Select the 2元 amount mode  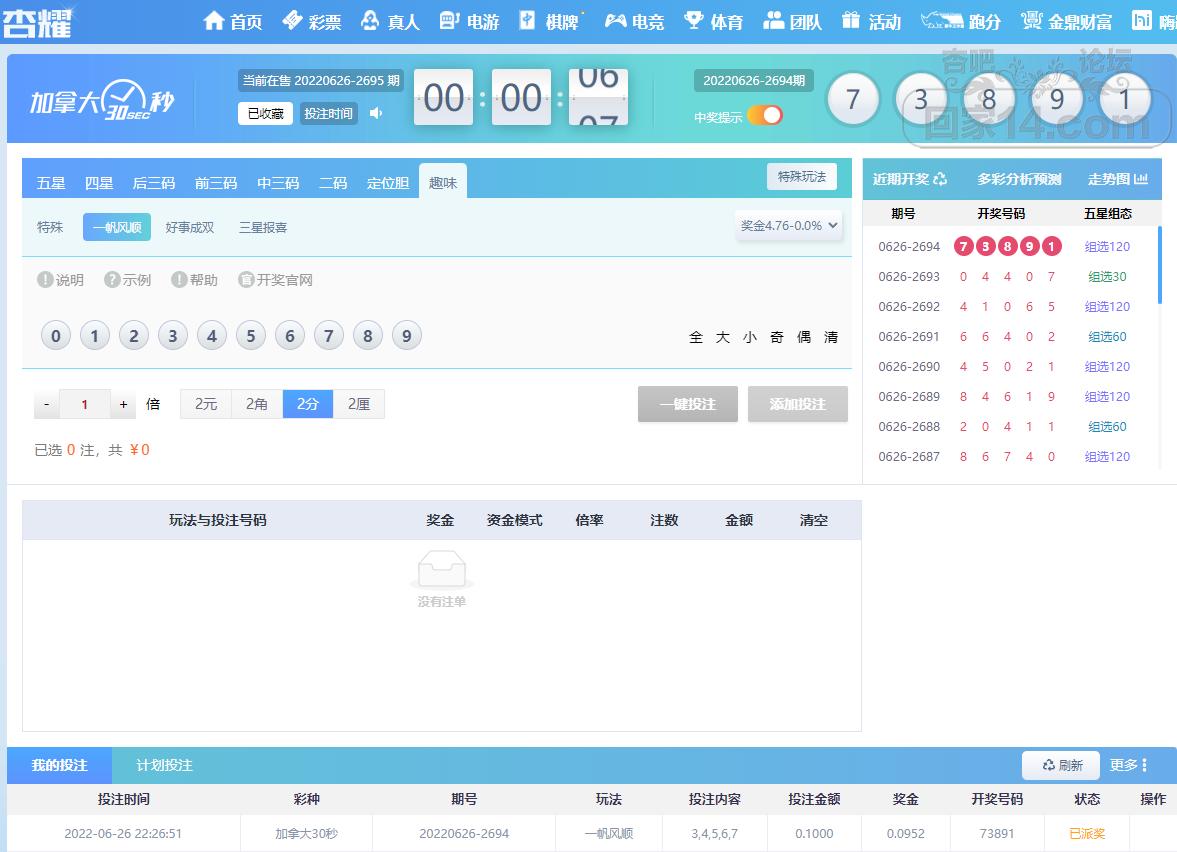pyautogui.click(x=206, y=404)
